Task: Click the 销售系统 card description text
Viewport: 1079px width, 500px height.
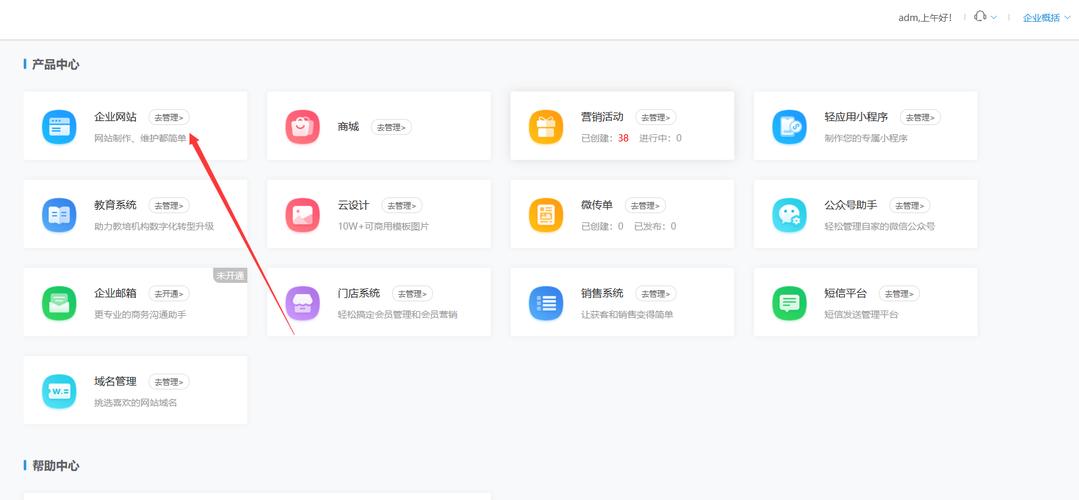Action: (627, 315)
